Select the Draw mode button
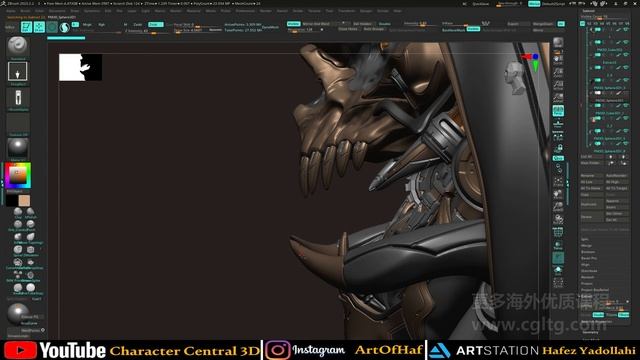The height and width of the screenshot is (360, 640). pos(39,27)
